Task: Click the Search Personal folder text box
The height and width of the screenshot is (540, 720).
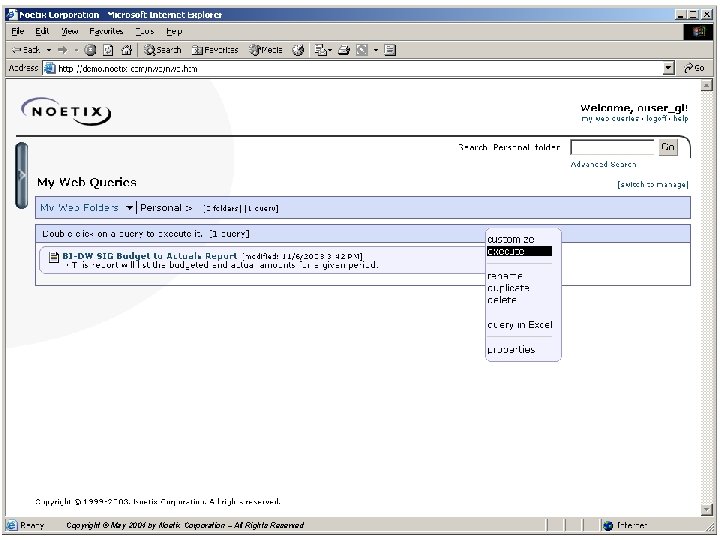Action: 612,147
